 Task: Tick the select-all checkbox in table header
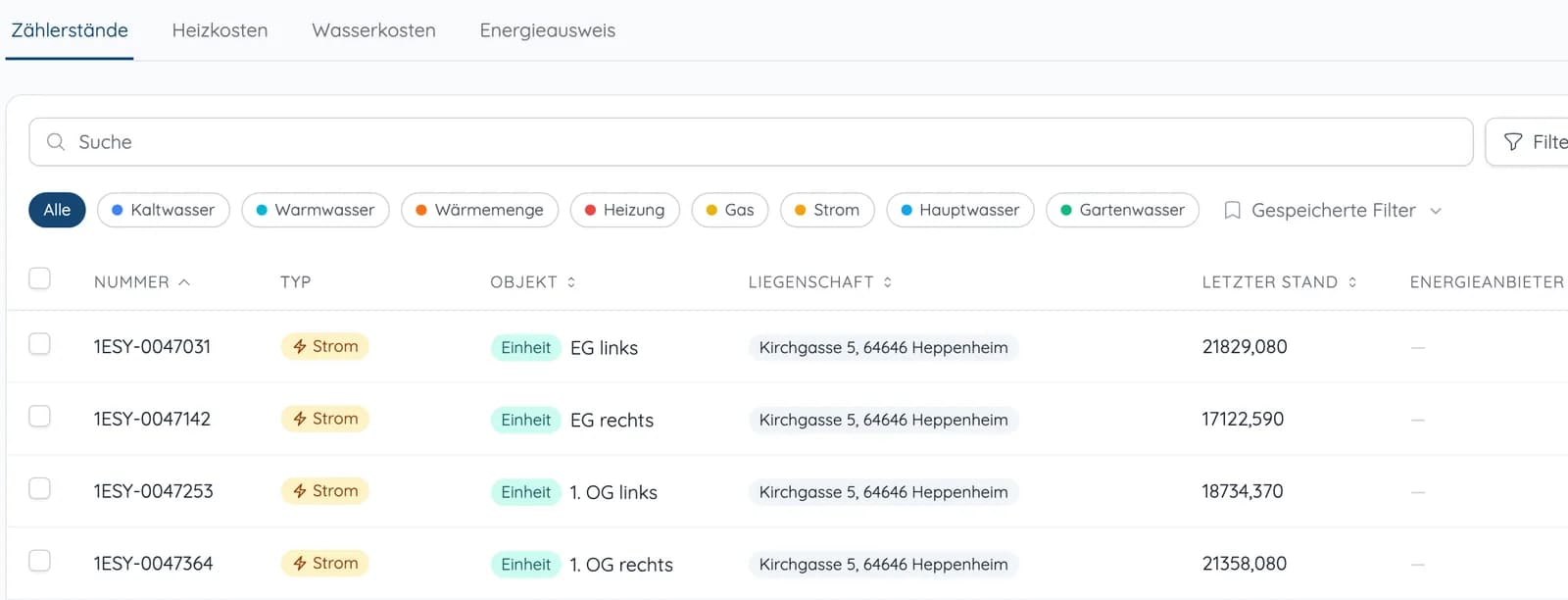tap(39, 278)
